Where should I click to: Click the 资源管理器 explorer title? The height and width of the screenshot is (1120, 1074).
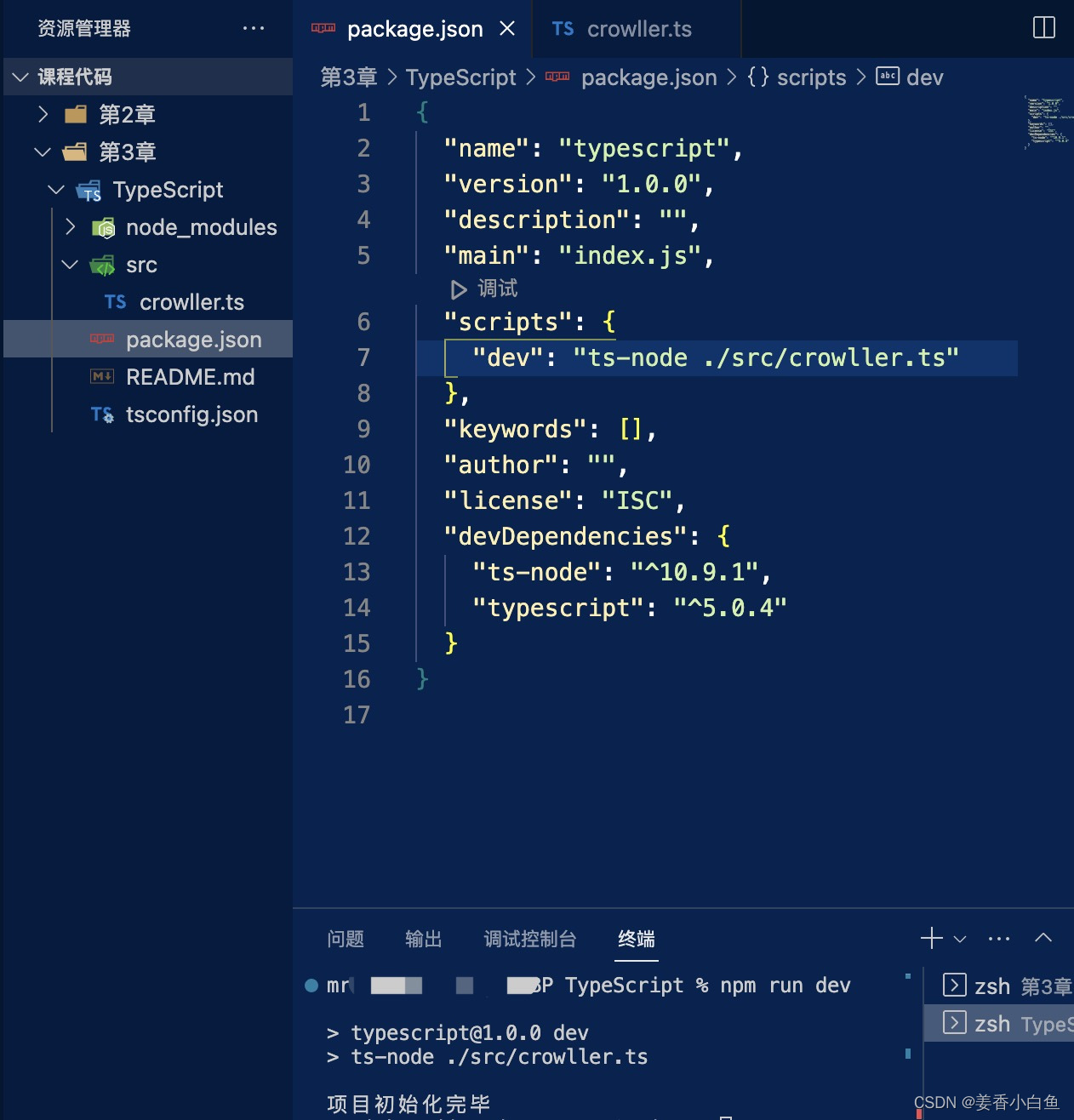pos(84,28)
